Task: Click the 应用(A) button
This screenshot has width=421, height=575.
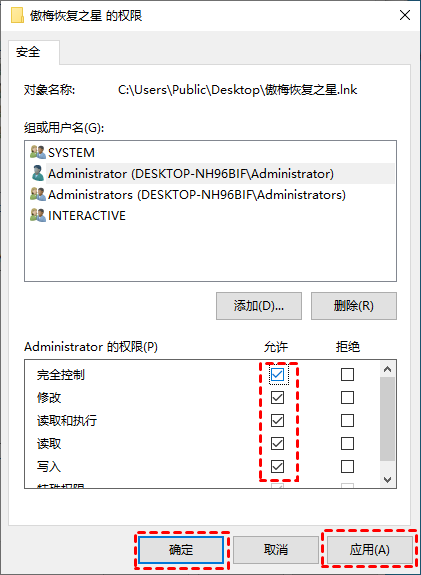Action: tap(370, 550)
